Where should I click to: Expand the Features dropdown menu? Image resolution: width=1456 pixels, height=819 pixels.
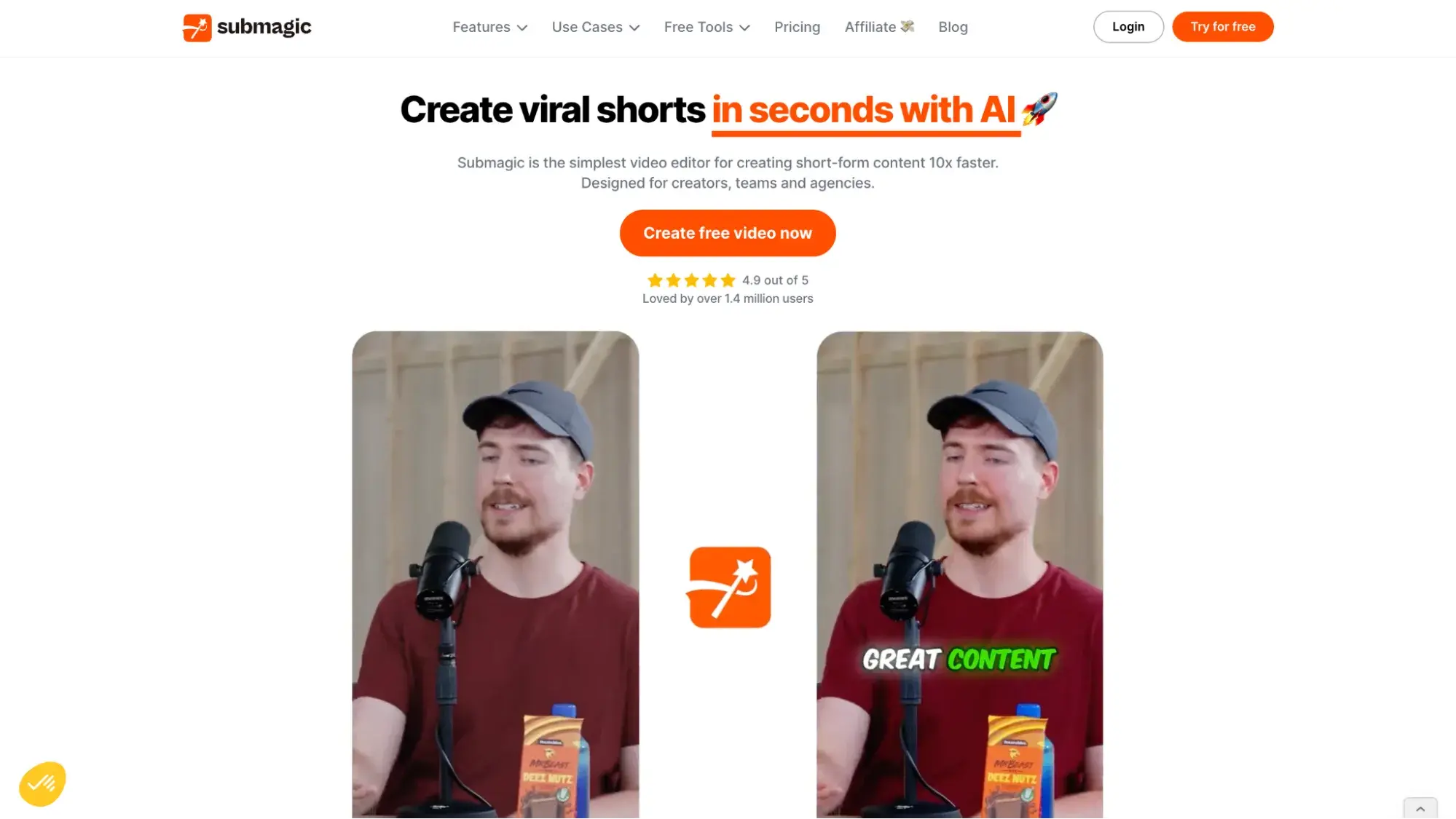coord(490,27)
